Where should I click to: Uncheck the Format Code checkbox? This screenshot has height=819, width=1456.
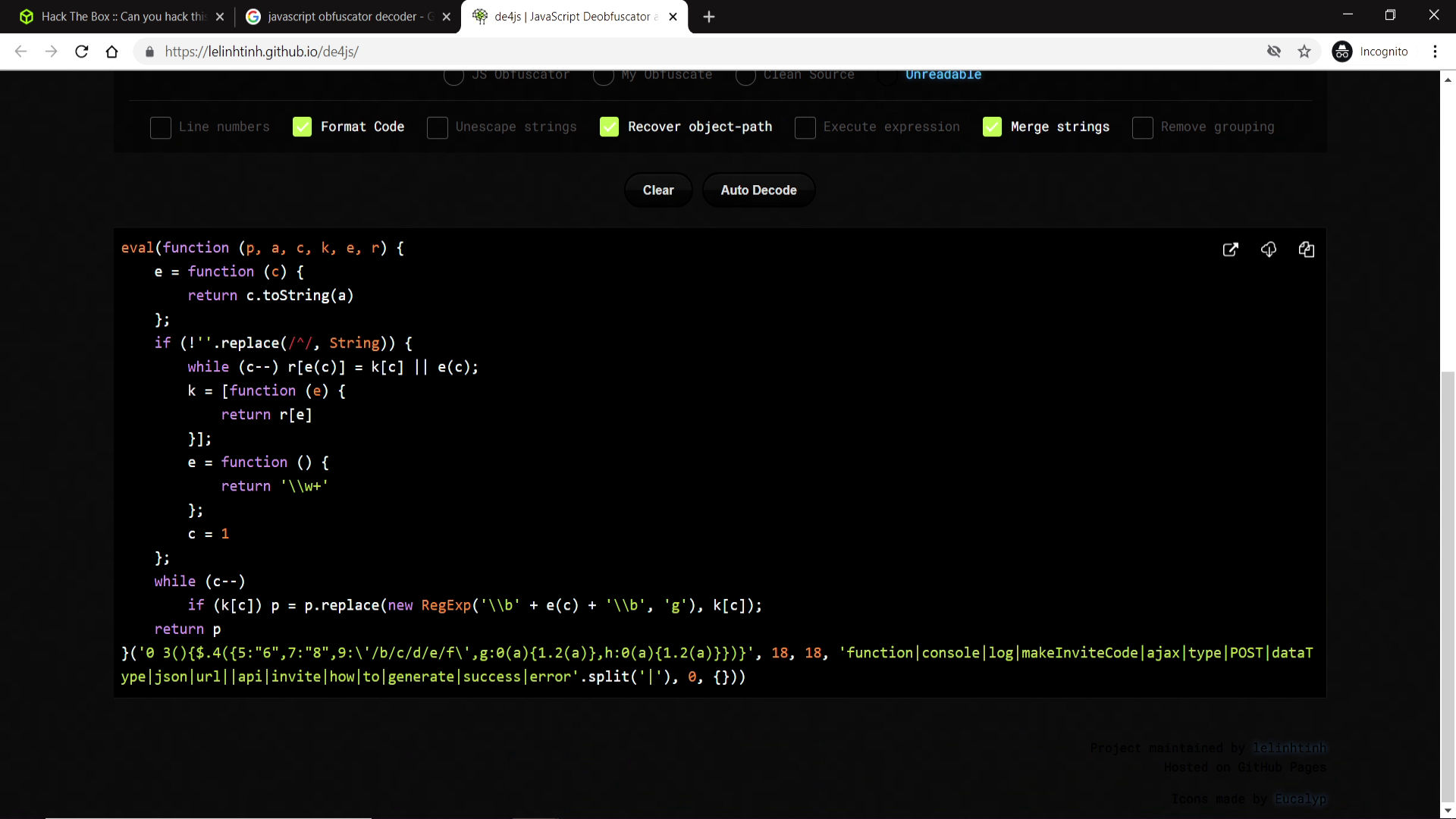pos(302,127)
